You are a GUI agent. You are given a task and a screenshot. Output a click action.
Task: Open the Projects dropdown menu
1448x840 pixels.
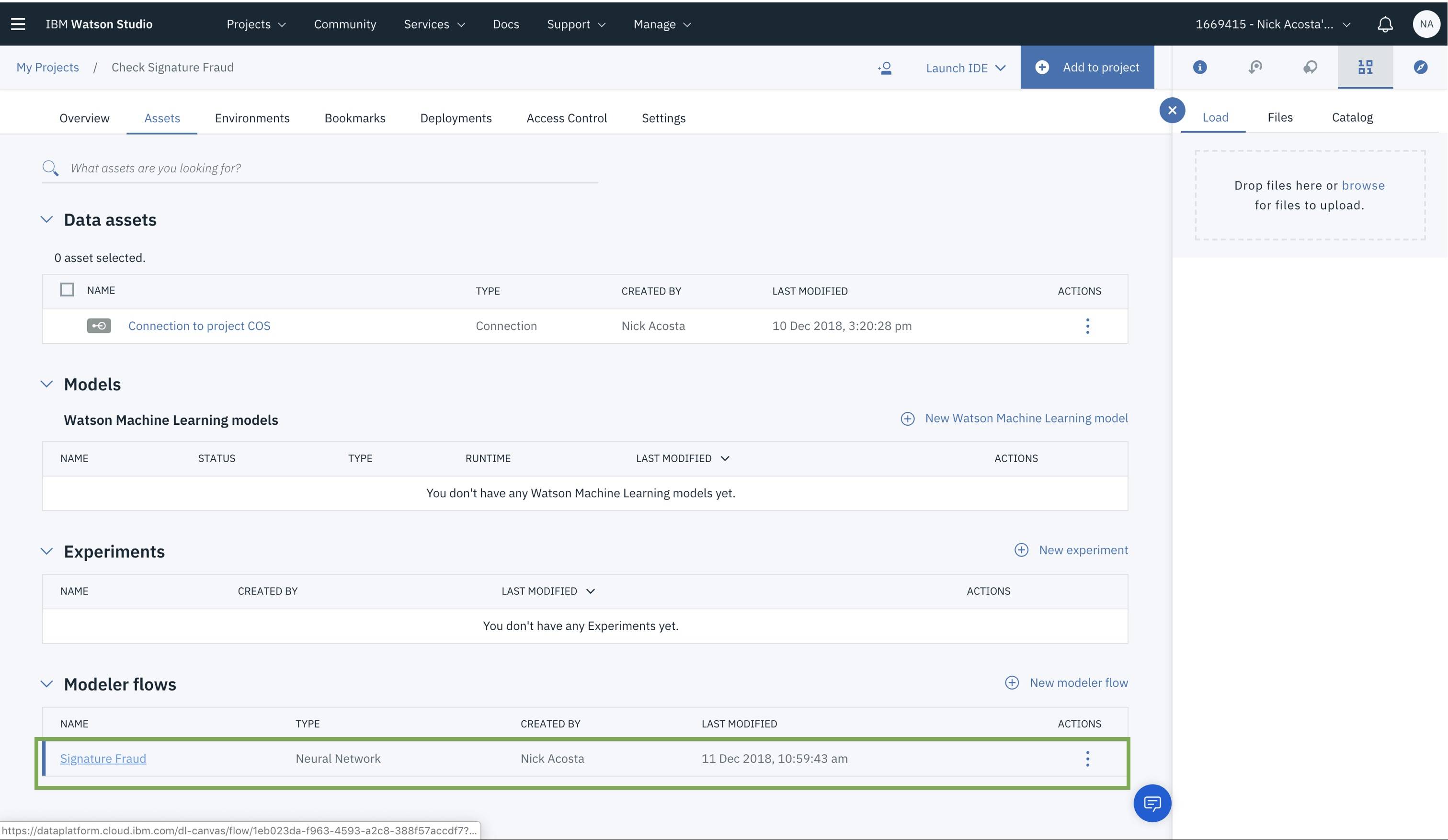[256, 24]
